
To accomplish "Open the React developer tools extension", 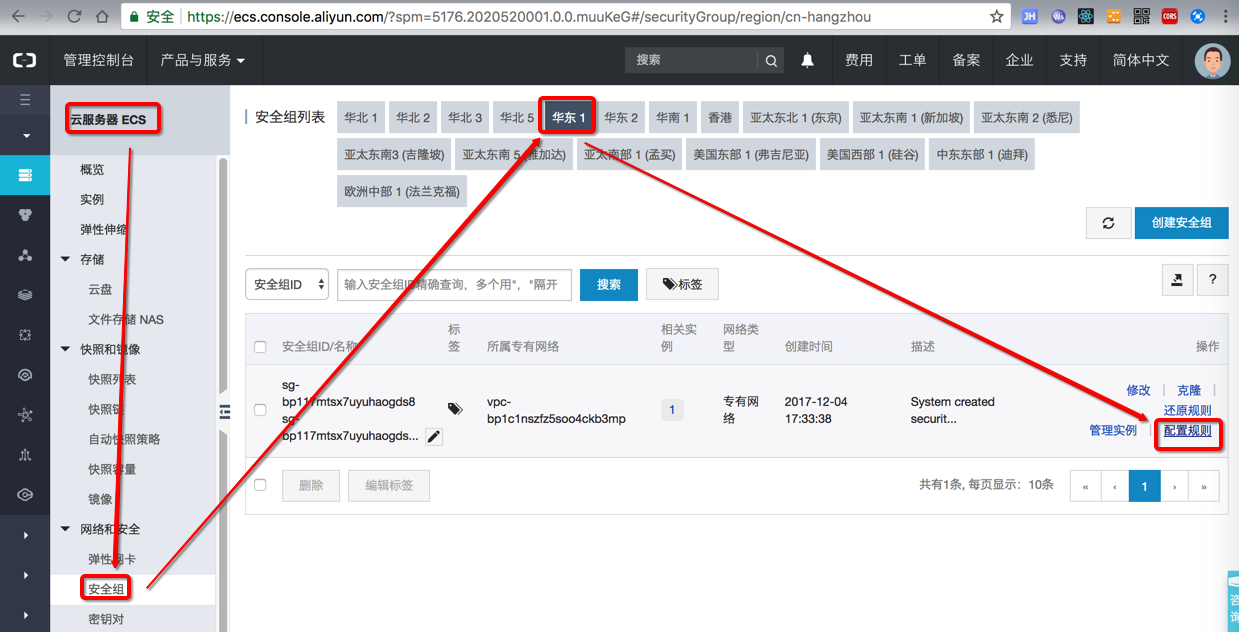I will coord(1086,16).
